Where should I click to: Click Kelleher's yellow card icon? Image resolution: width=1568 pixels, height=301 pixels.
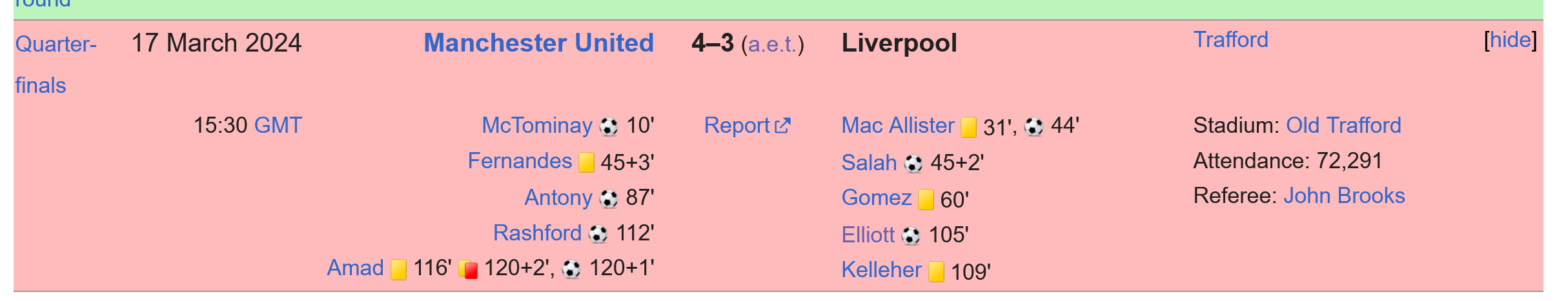click(x=936, y=271)
